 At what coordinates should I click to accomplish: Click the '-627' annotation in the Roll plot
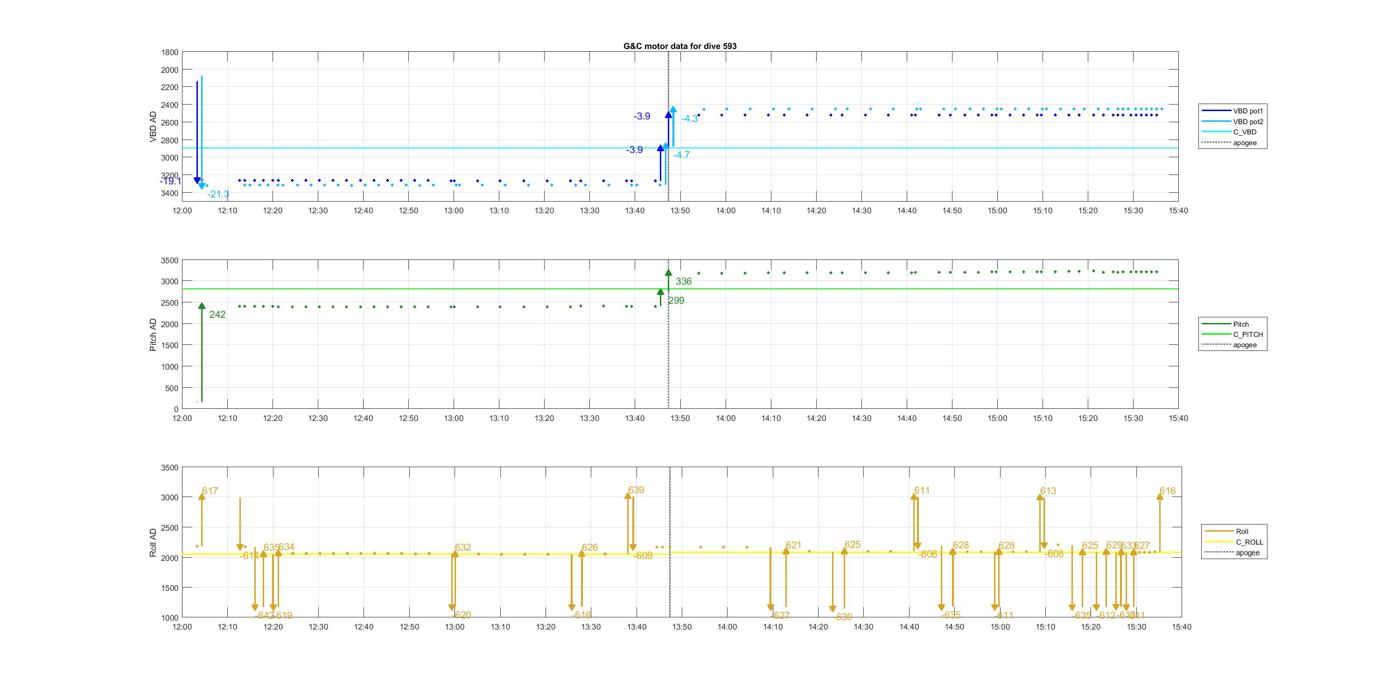(779, 615)
